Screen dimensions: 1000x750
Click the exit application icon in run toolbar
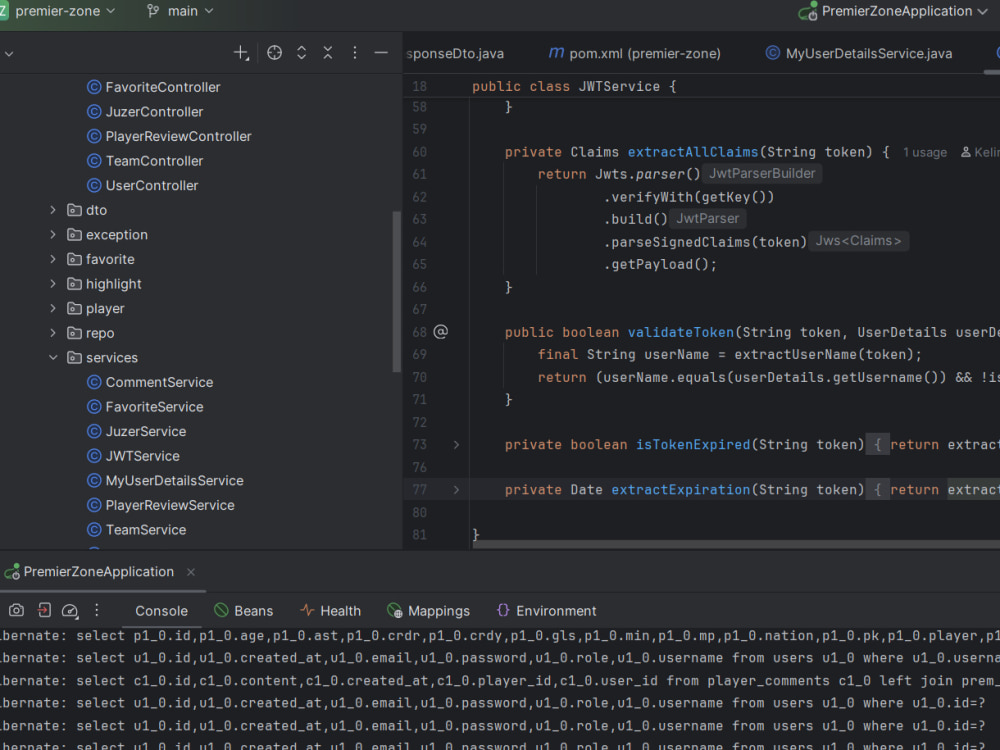coord(44,610)
